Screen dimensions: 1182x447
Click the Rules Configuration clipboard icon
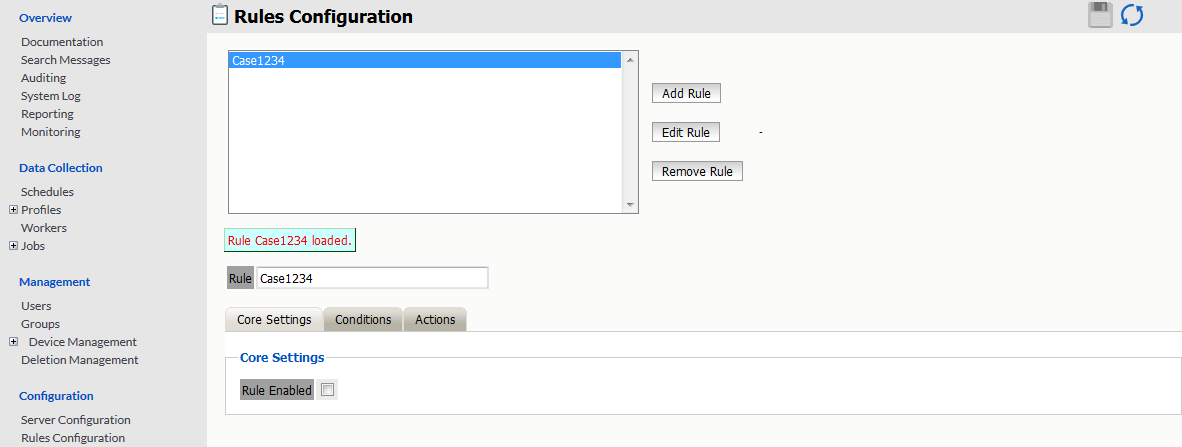220,16
